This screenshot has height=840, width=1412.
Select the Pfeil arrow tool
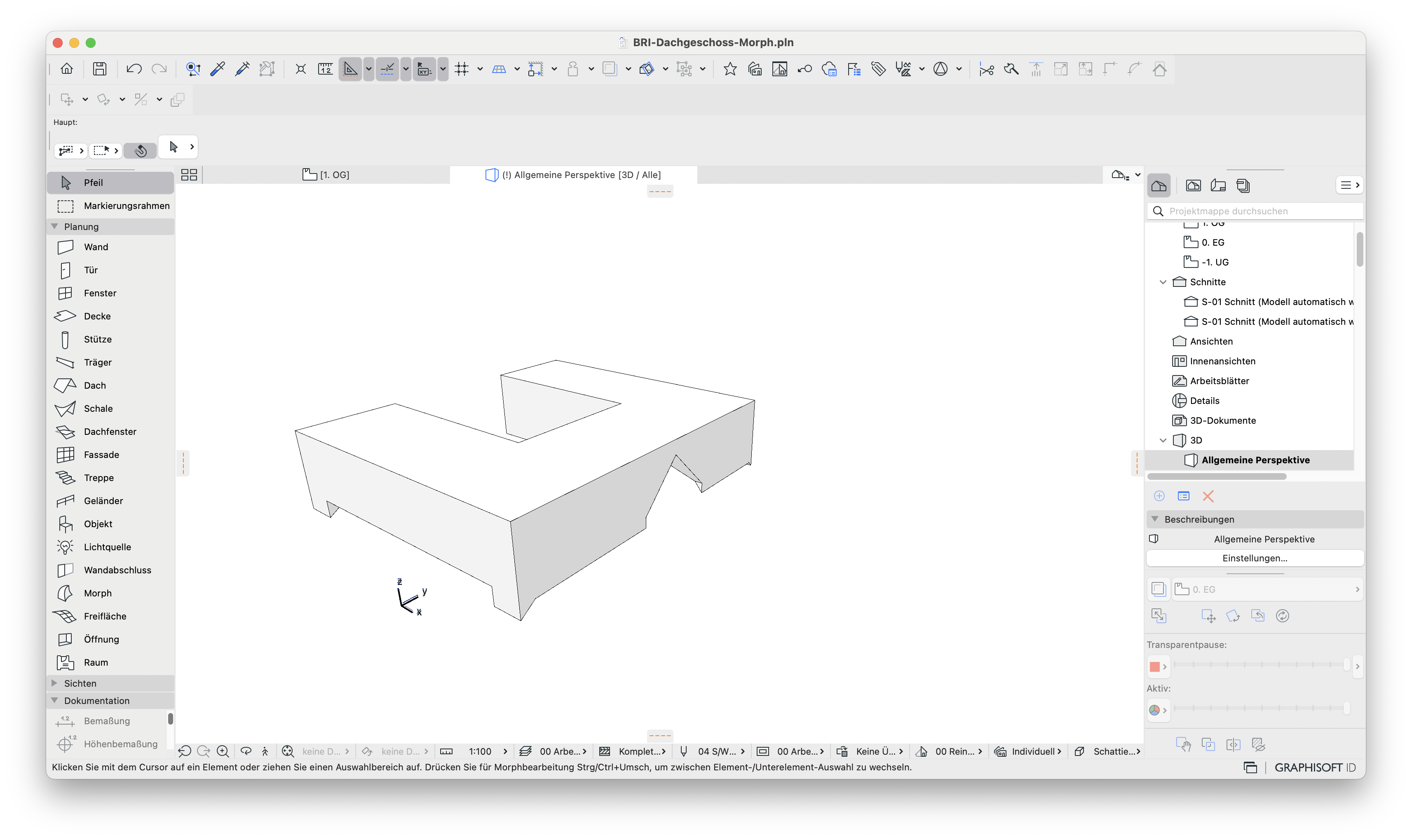pos(110,183)
